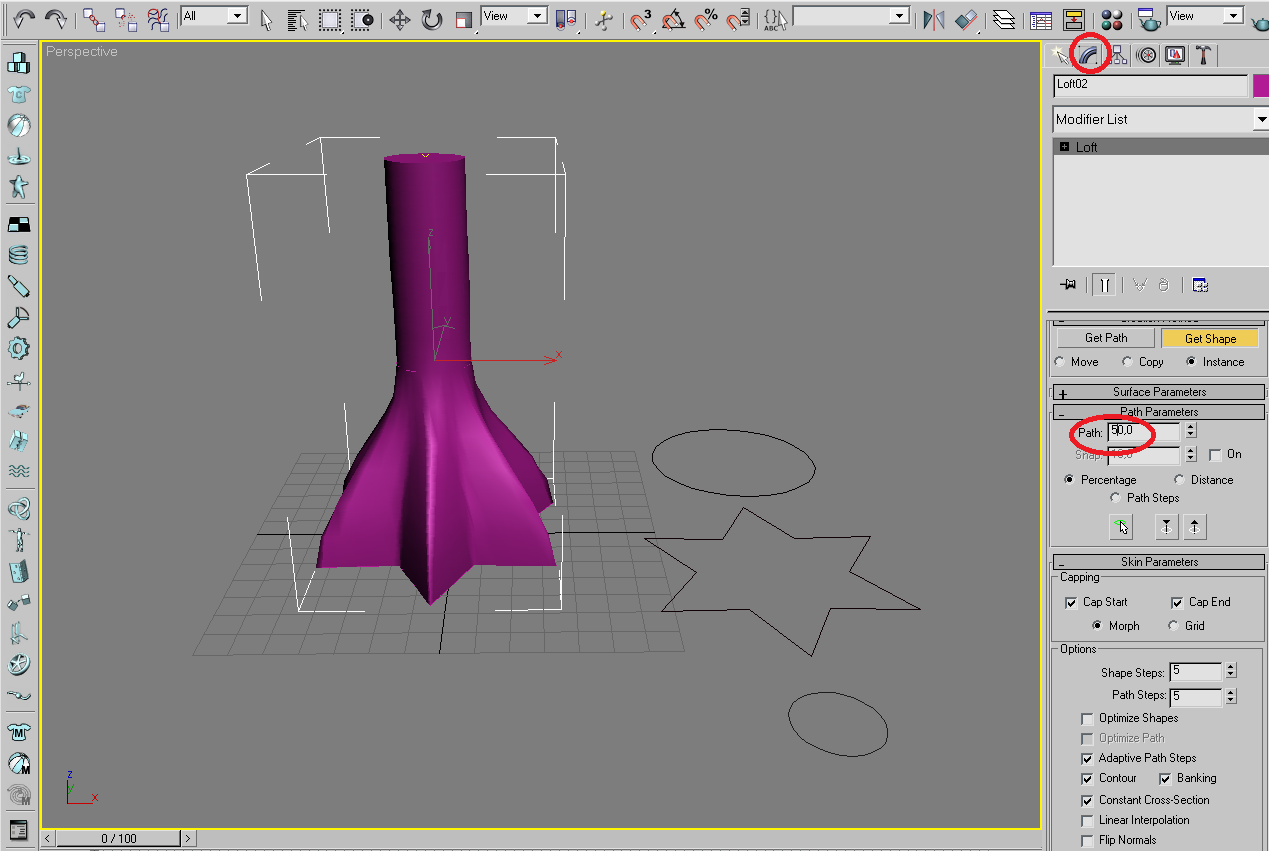Screen dimensions: 1269x851
Task: Open the Select by Name list tool
Action: coord(297,19)
